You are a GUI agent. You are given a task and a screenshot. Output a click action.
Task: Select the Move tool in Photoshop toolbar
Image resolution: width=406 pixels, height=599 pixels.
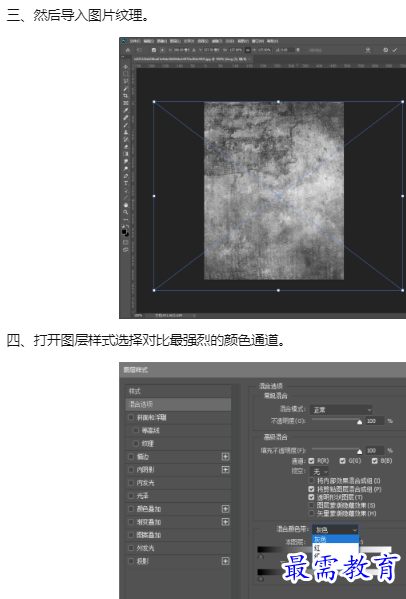(x=126, y=67)
